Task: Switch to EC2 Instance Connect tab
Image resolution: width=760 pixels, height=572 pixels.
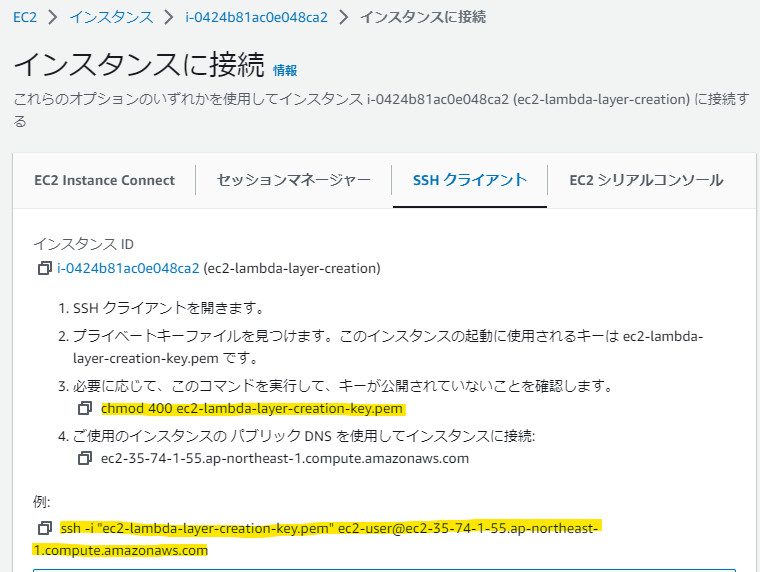Action: 104,180
